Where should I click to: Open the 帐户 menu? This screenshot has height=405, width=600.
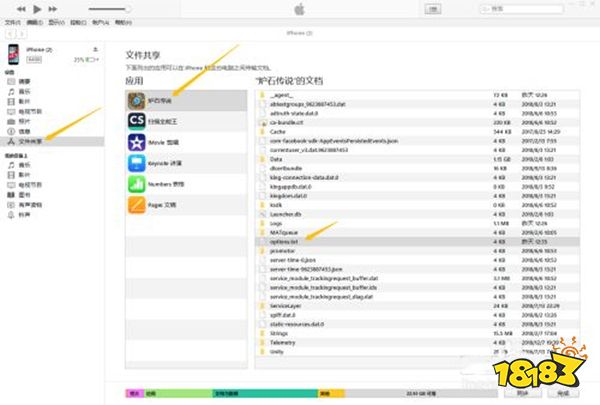click(x=100, y=23)
